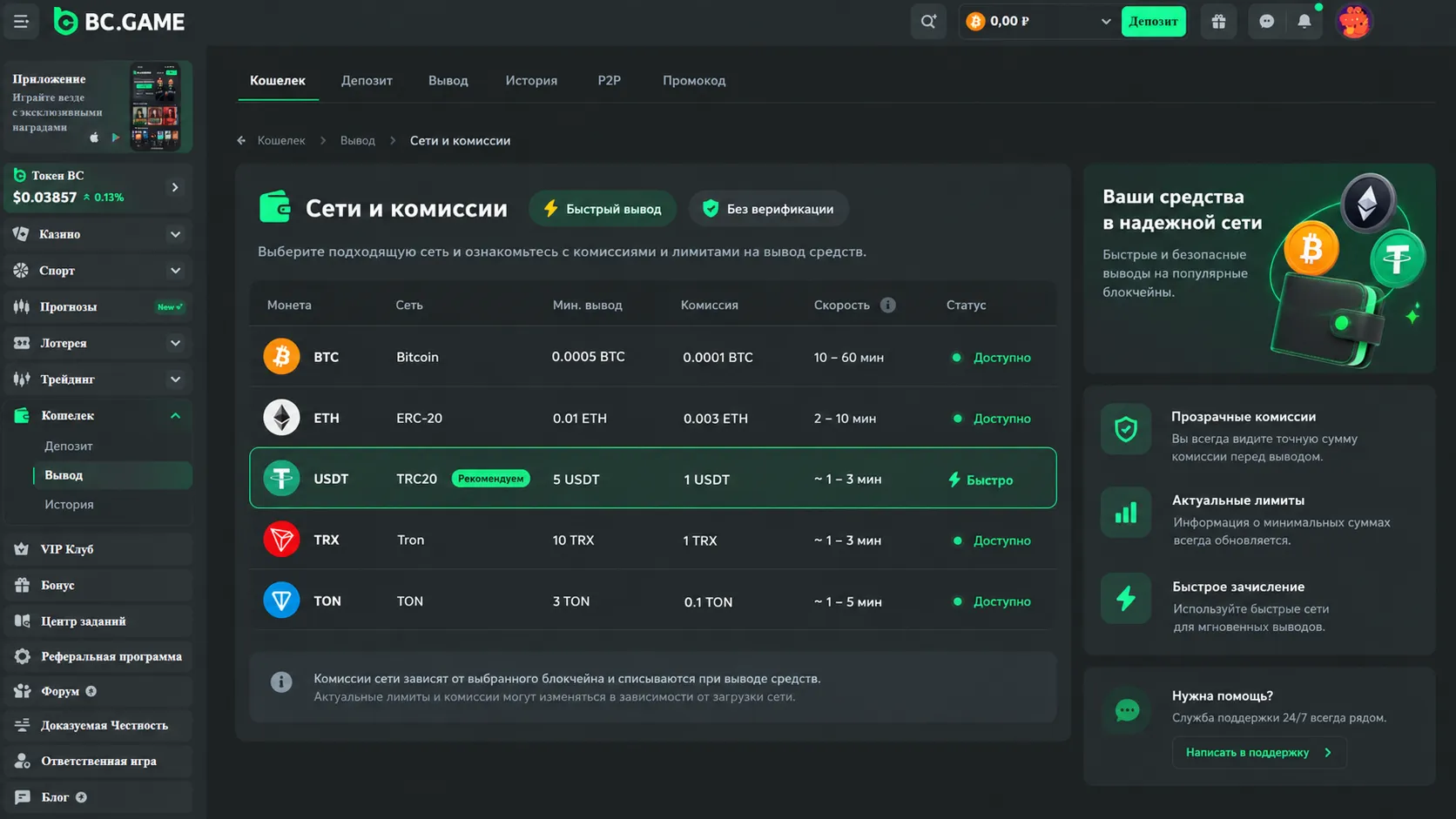Click the 0.003 ETH commission value
This screenshot has height=819, width=1456.
pyautogui.click(x=716, y=419)
